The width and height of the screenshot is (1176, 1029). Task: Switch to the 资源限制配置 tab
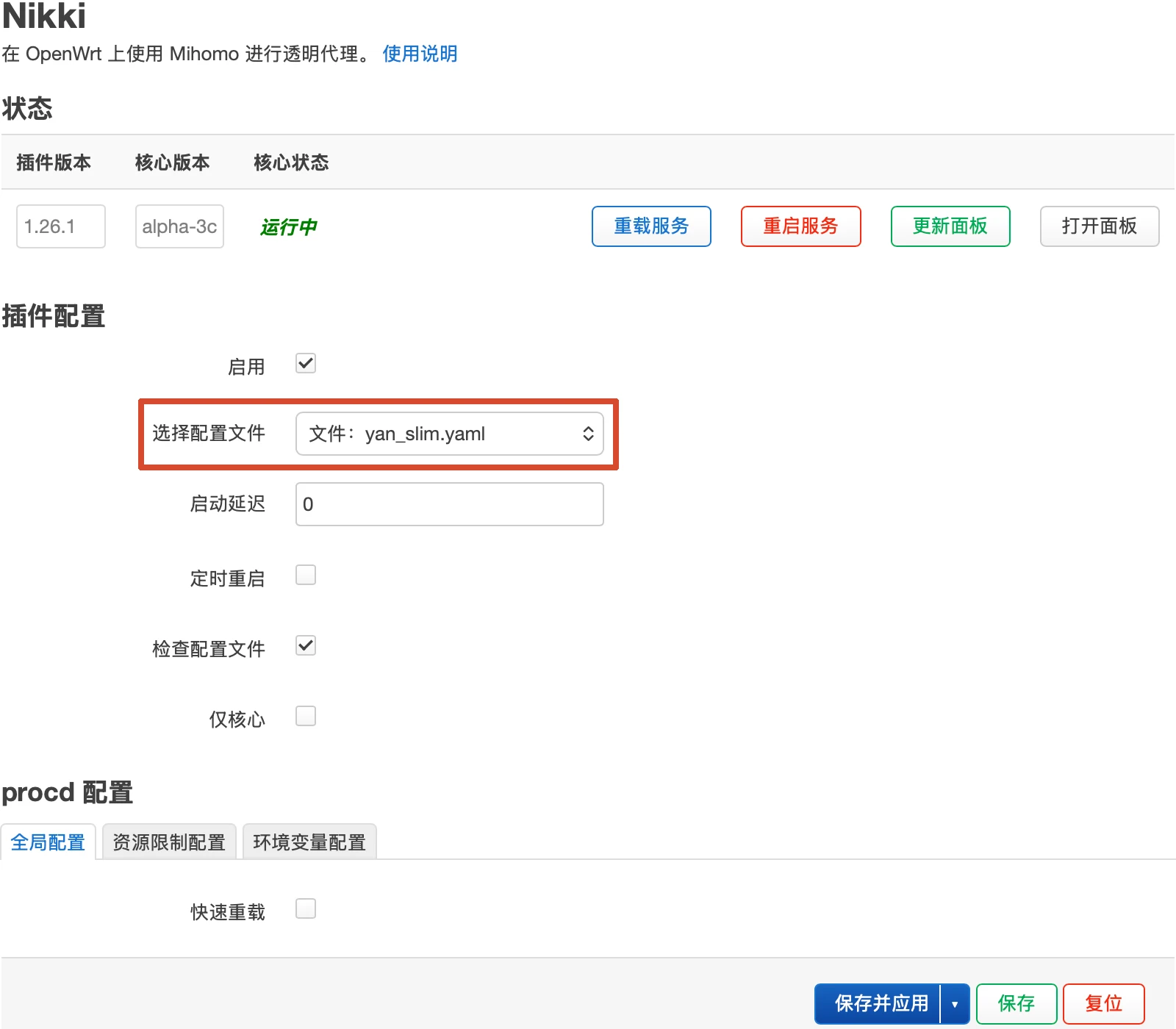pyautogui.click(x=169, y=842)
